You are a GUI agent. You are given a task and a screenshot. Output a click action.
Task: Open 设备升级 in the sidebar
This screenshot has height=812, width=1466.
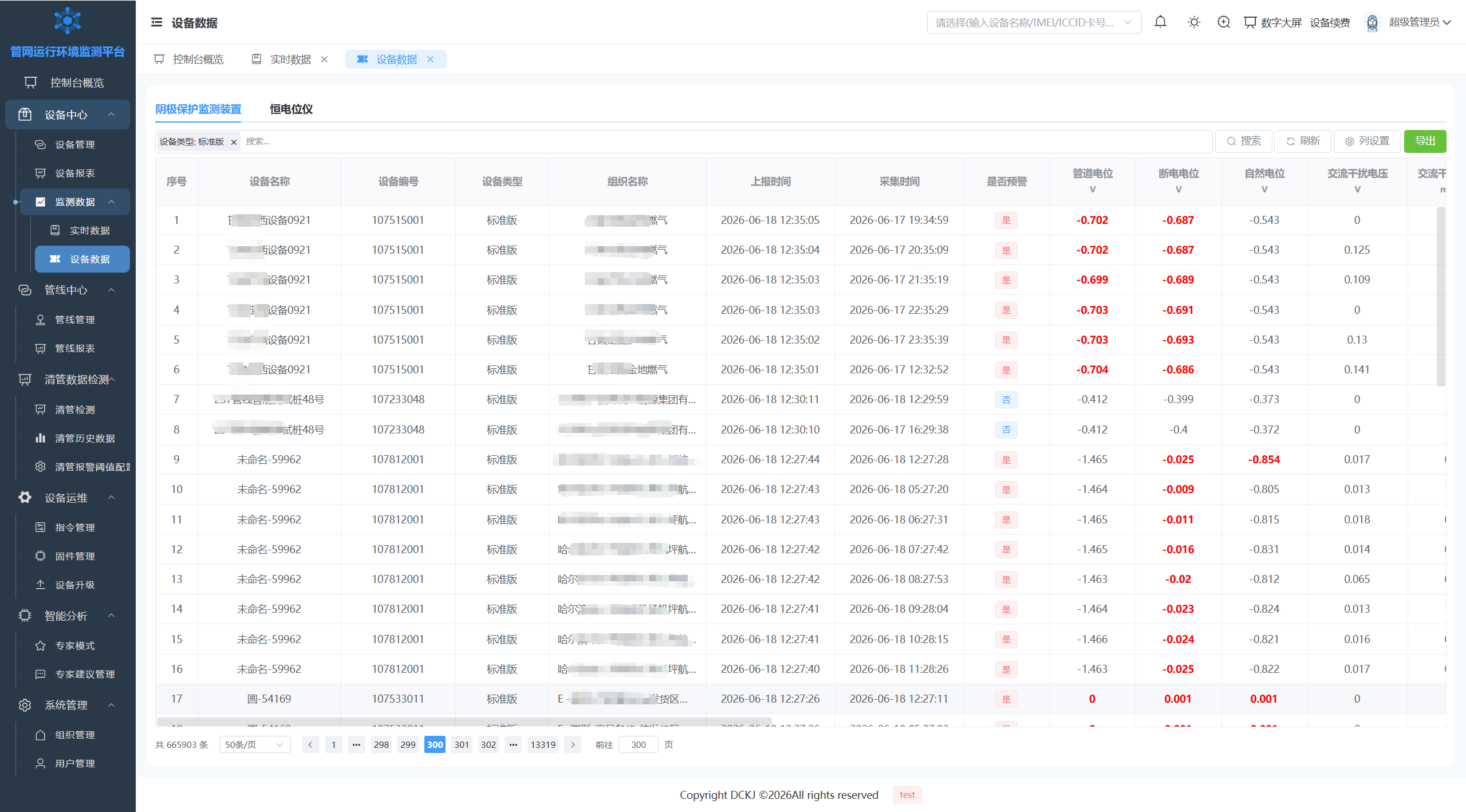click(75, 585)
